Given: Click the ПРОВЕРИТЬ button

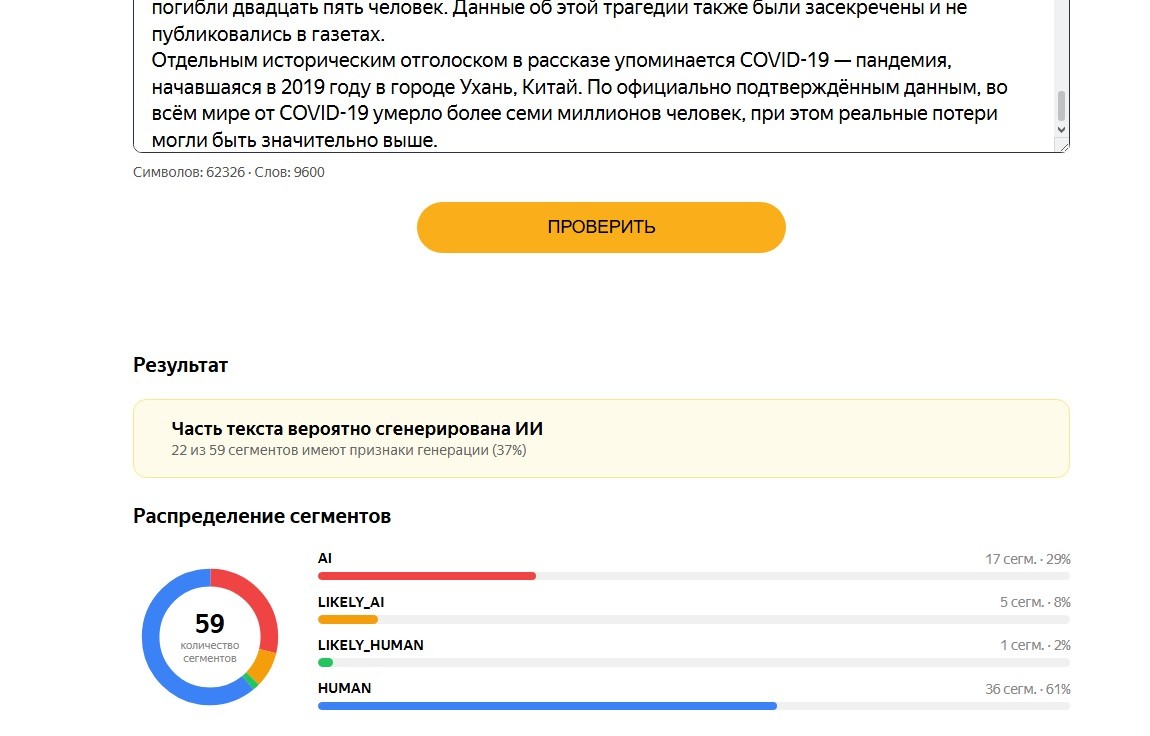Looking at the screenshot, I should coord(601,227).
